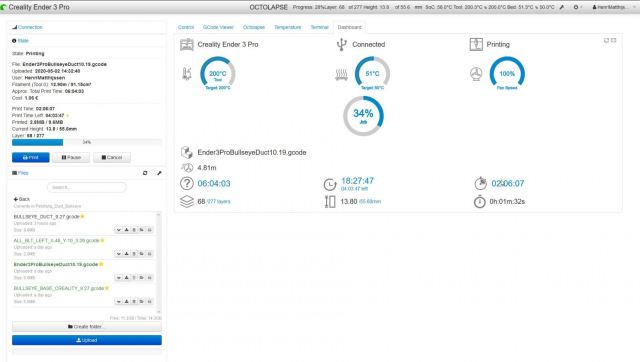
Task: Click the ETA clock icon
Action: click(x=330, y=184)
